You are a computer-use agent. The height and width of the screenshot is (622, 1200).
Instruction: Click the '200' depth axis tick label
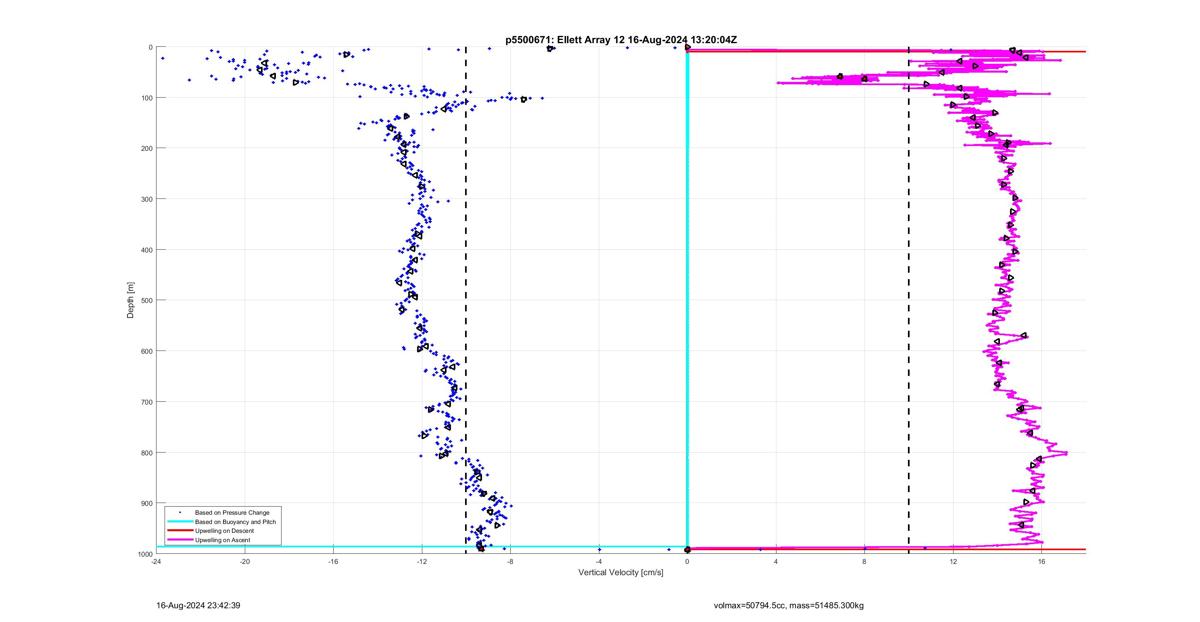coord(145,148)
